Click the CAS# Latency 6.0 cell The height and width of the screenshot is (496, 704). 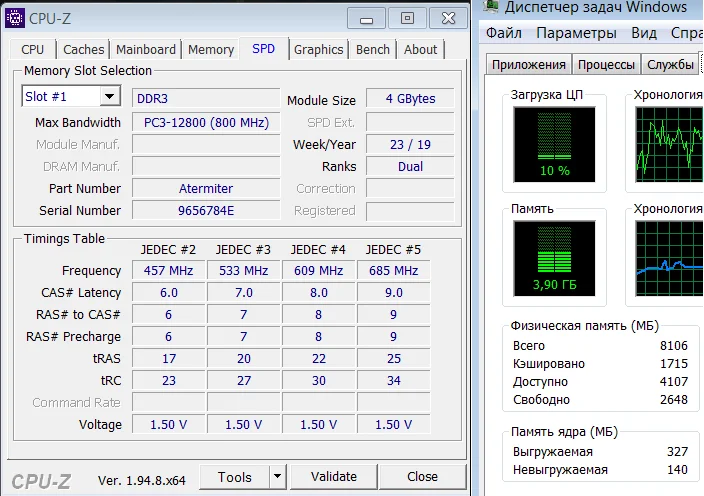click(x=168, y=293)
